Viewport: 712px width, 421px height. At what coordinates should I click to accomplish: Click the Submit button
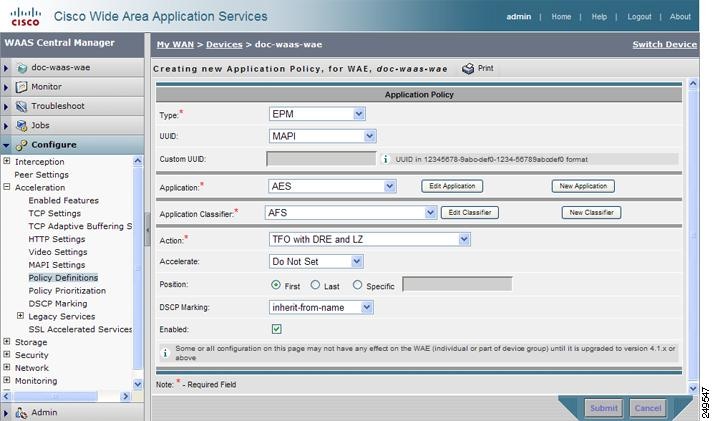pyautogui.click(x=603, y=408)
